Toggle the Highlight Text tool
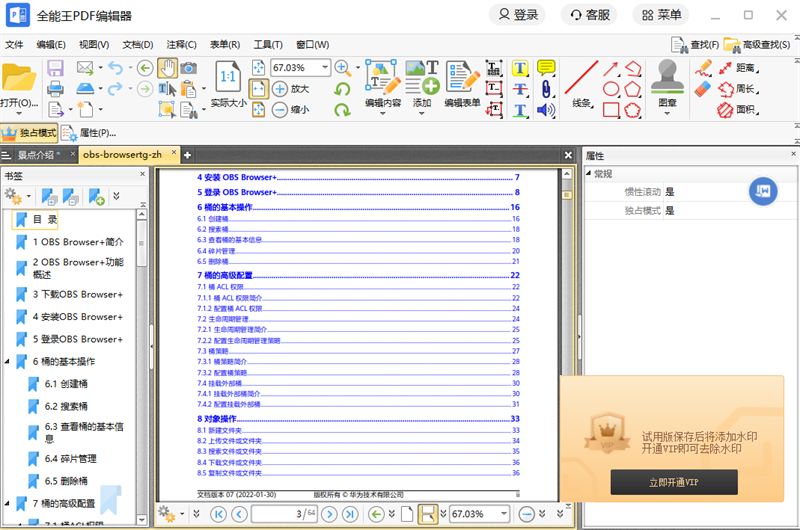Screen dimensions: 800x530 coord(520,67)
